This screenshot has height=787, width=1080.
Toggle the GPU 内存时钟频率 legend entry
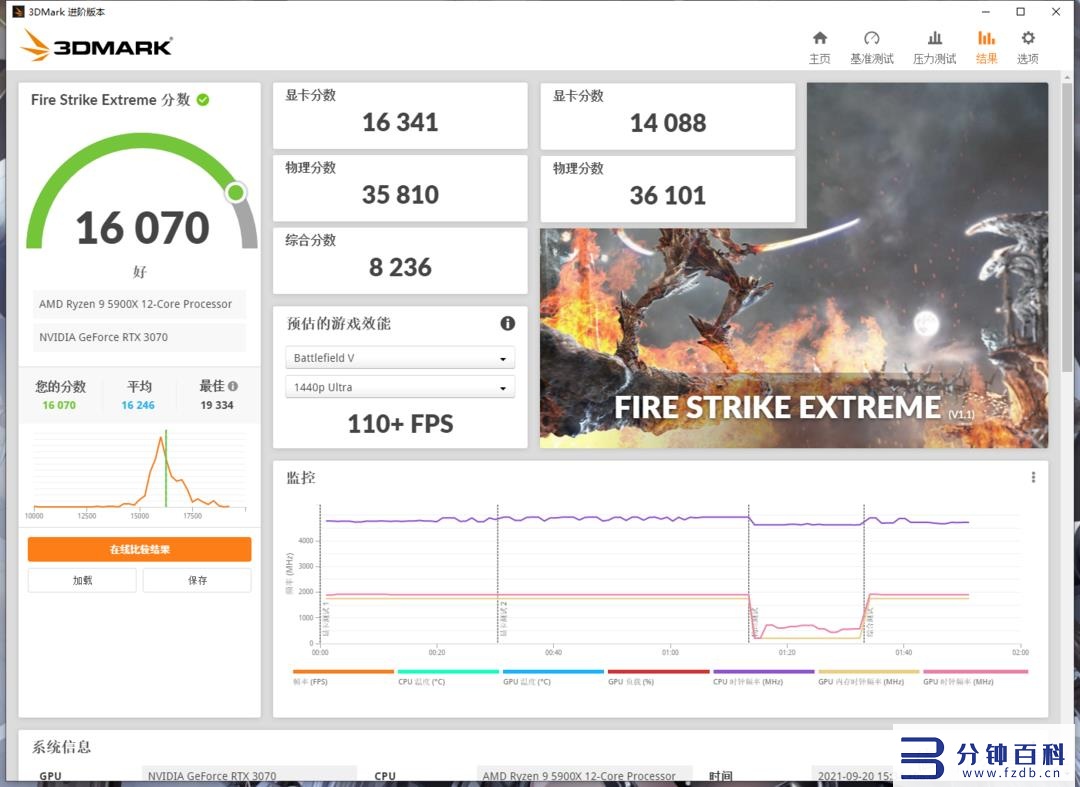[869, 676]
